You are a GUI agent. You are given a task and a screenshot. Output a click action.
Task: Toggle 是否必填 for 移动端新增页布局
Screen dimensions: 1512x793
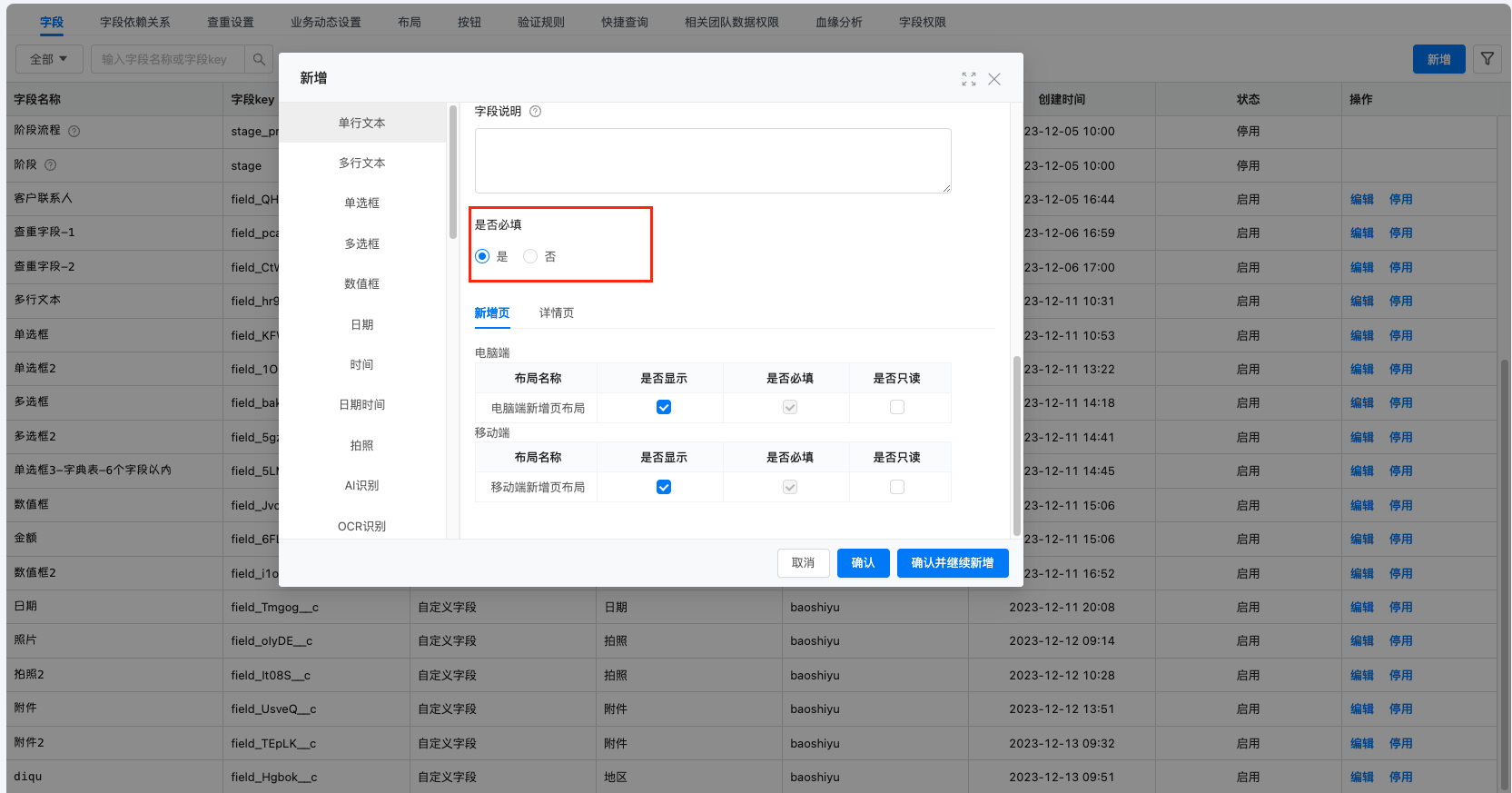point(790,487)
